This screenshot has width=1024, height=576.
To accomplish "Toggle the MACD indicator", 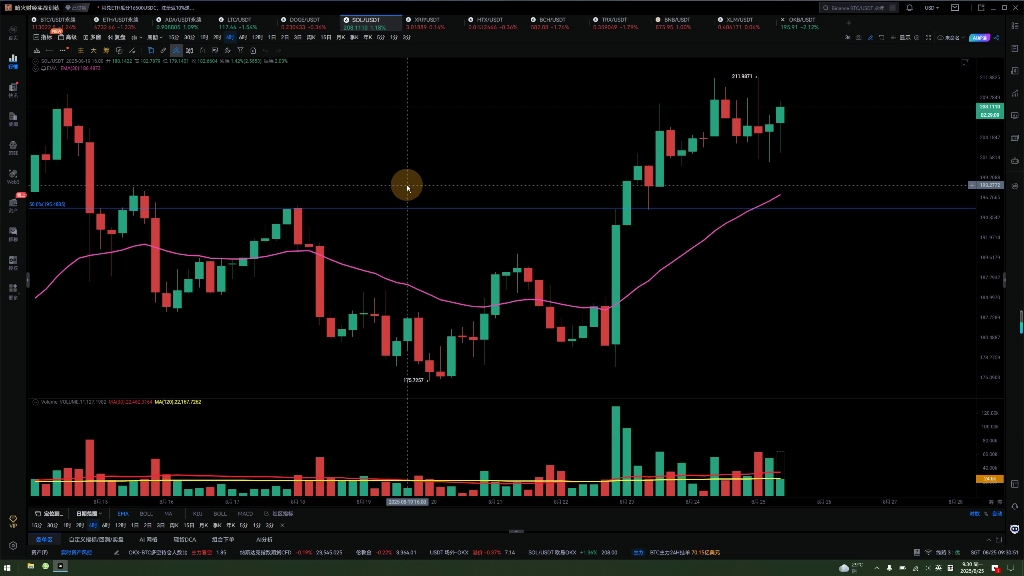I will click(245, 514).
